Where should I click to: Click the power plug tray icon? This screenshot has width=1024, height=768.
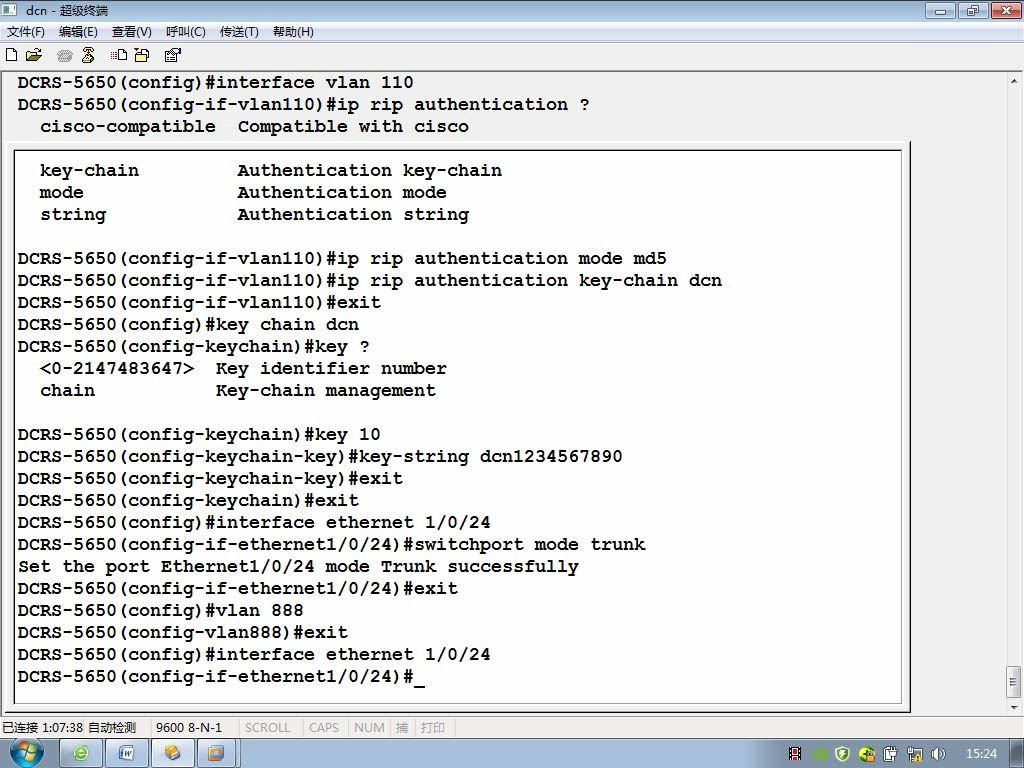click(890, 754)
